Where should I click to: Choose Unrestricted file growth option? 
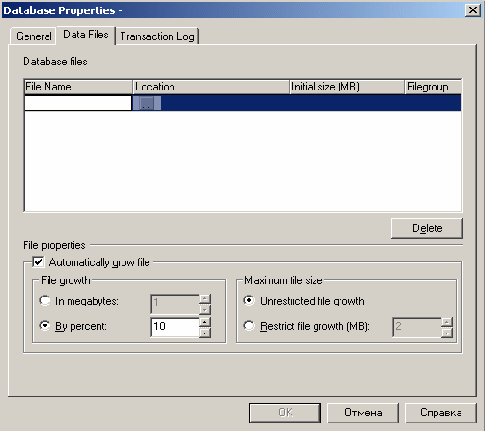click(x=249, y=301)
